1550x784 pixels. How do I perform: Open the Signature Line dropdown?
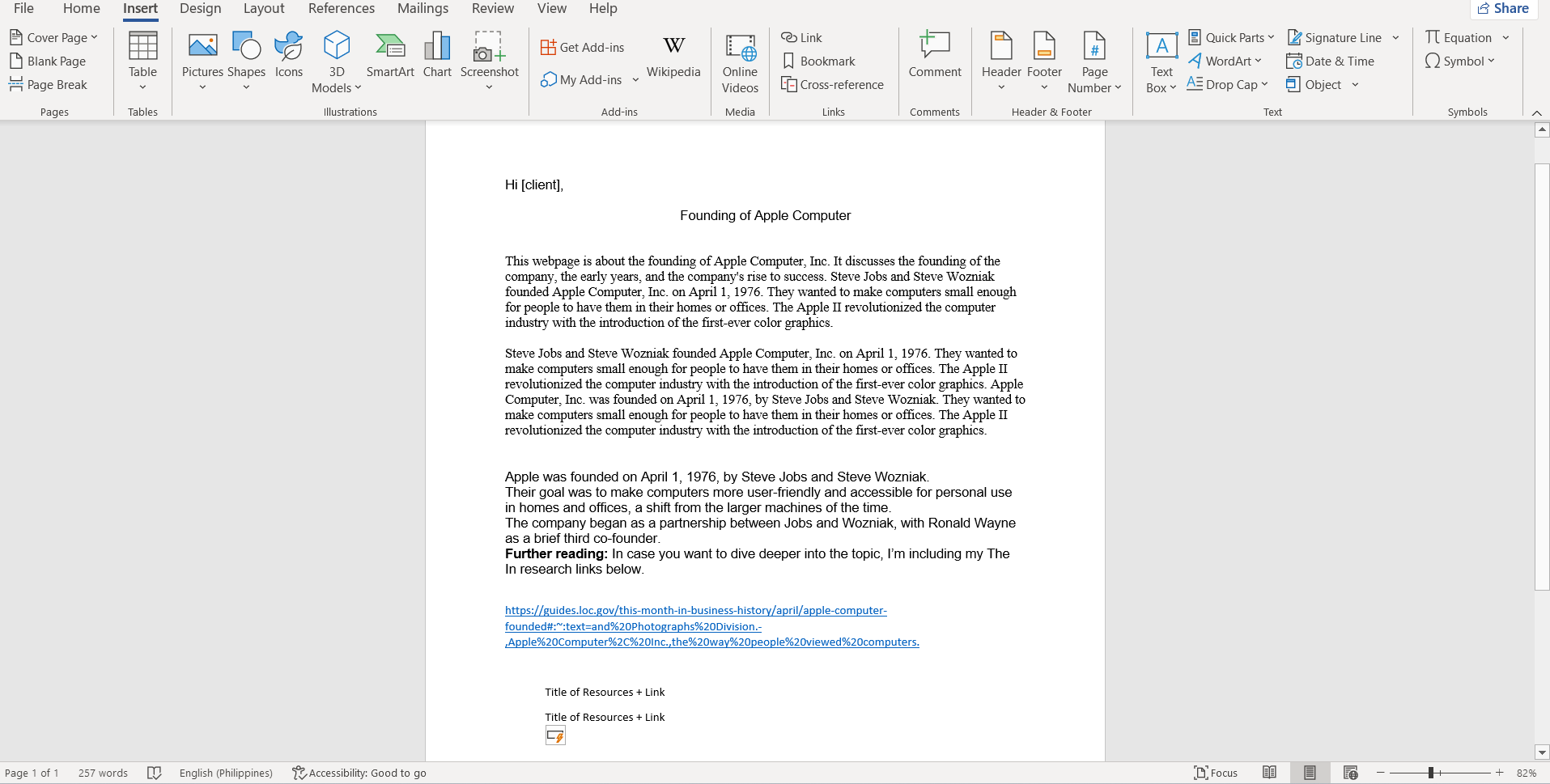click(x=1395, y=37)
